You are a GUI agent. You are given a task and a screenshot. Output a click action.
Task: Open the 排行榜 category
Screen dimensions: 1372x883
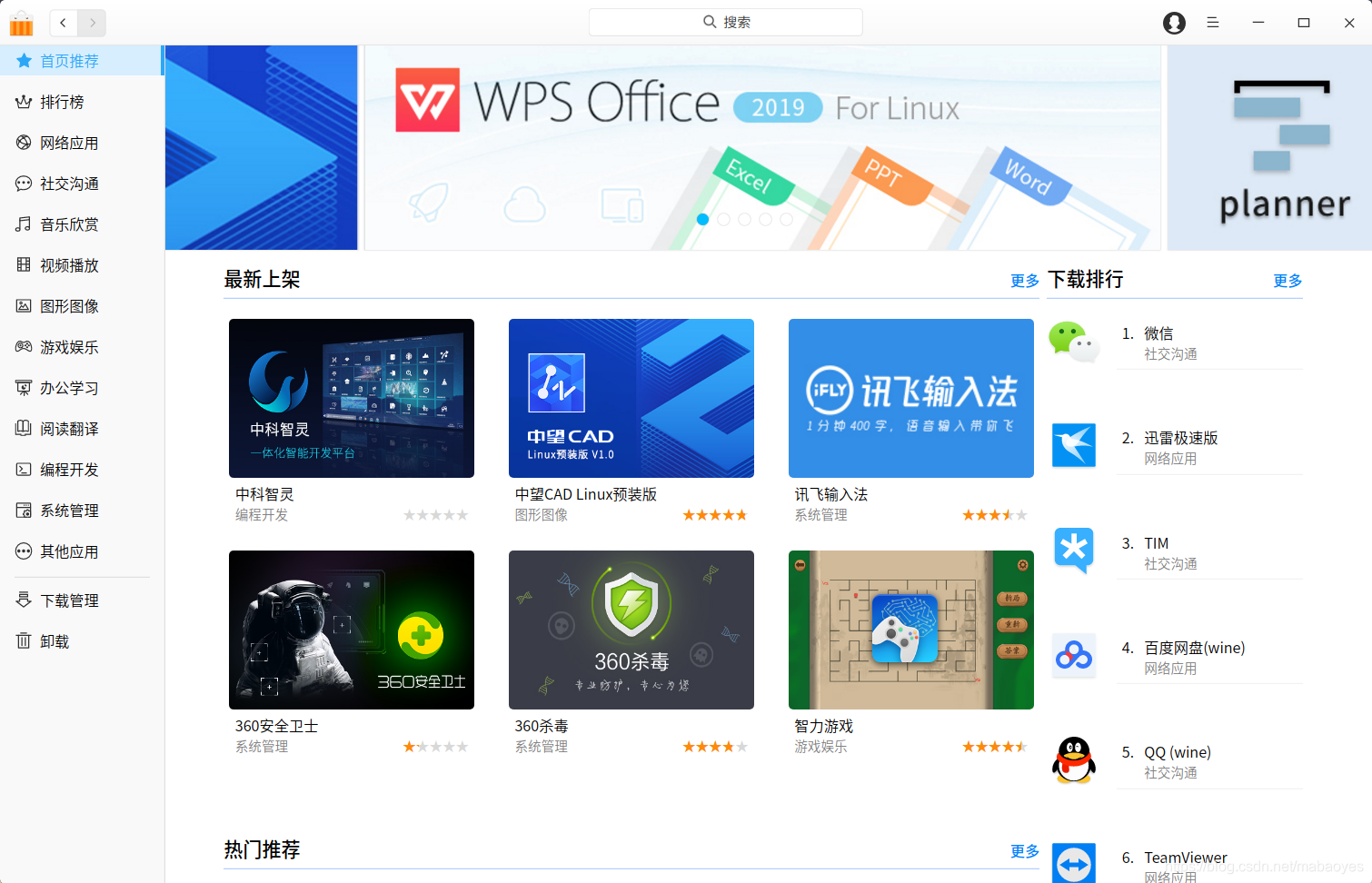pyautogui.click(x=82, y=102)
